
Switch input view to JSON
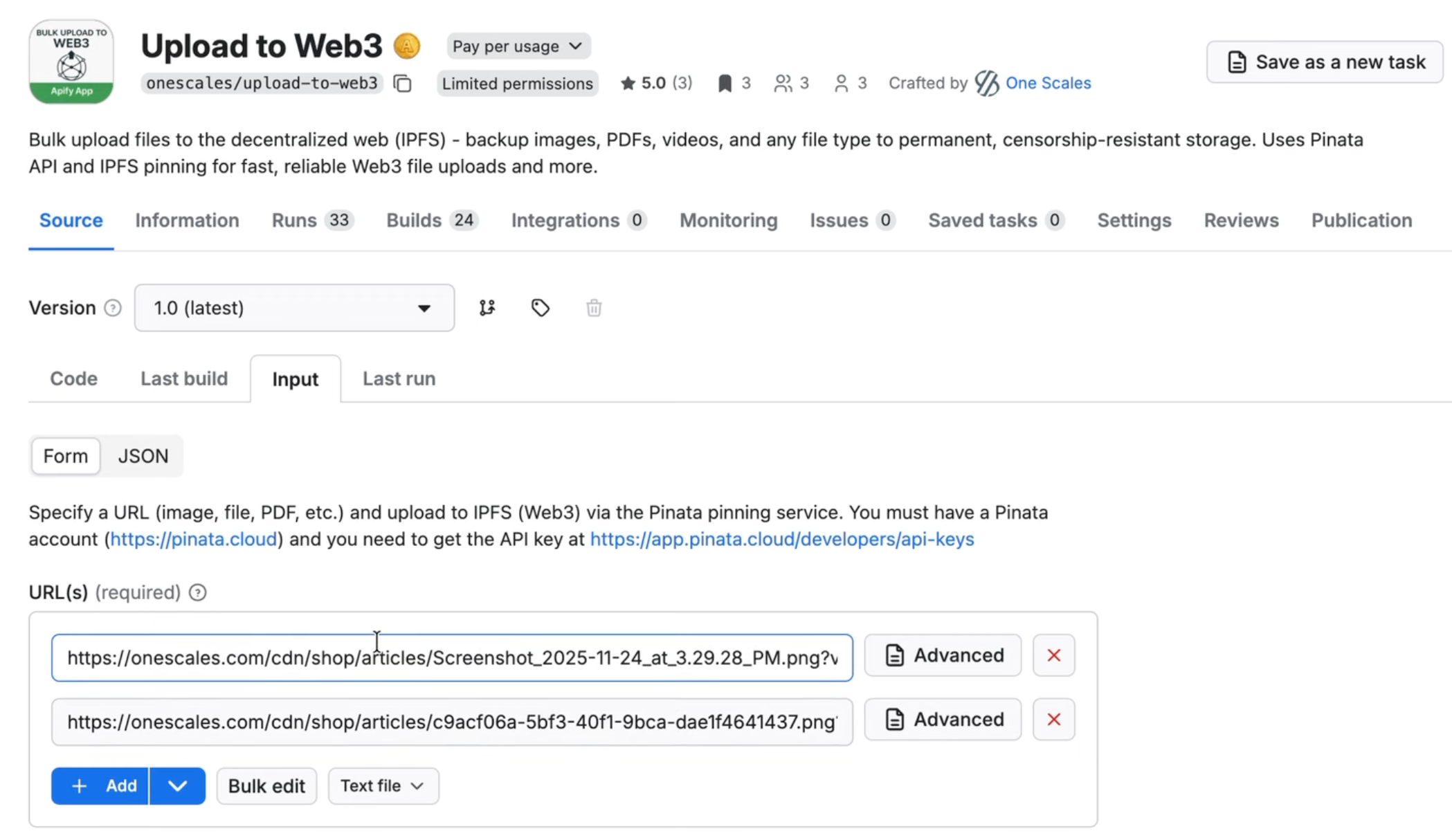(x=143, y=456)
